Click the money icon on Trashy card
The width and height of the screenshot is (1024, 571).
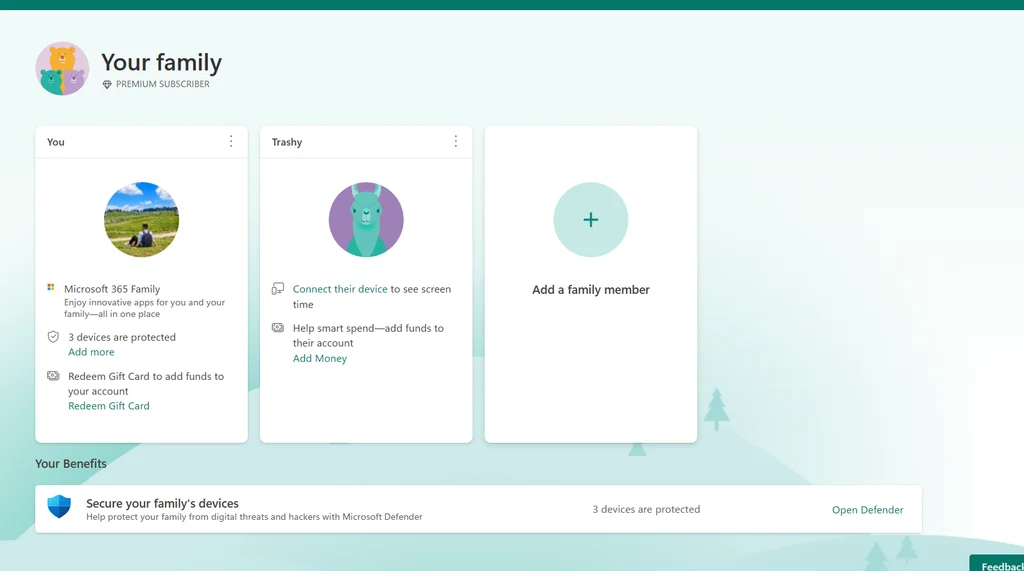click(x=278, y=328)
